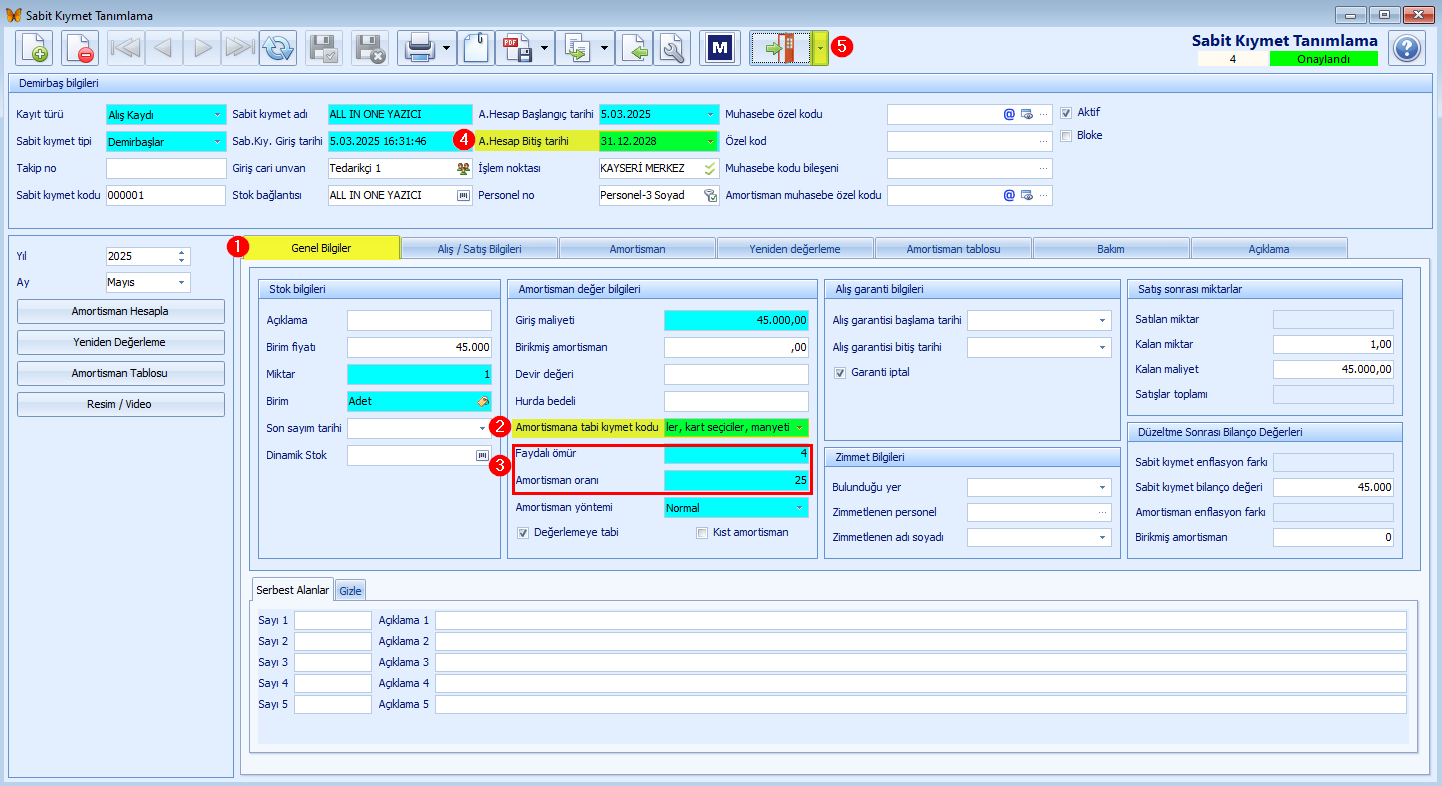The height and width of the screenshot is (786, 1442).
Task: Click the people icon in Giriş cari unvan
Action: [x=463, y=168]
